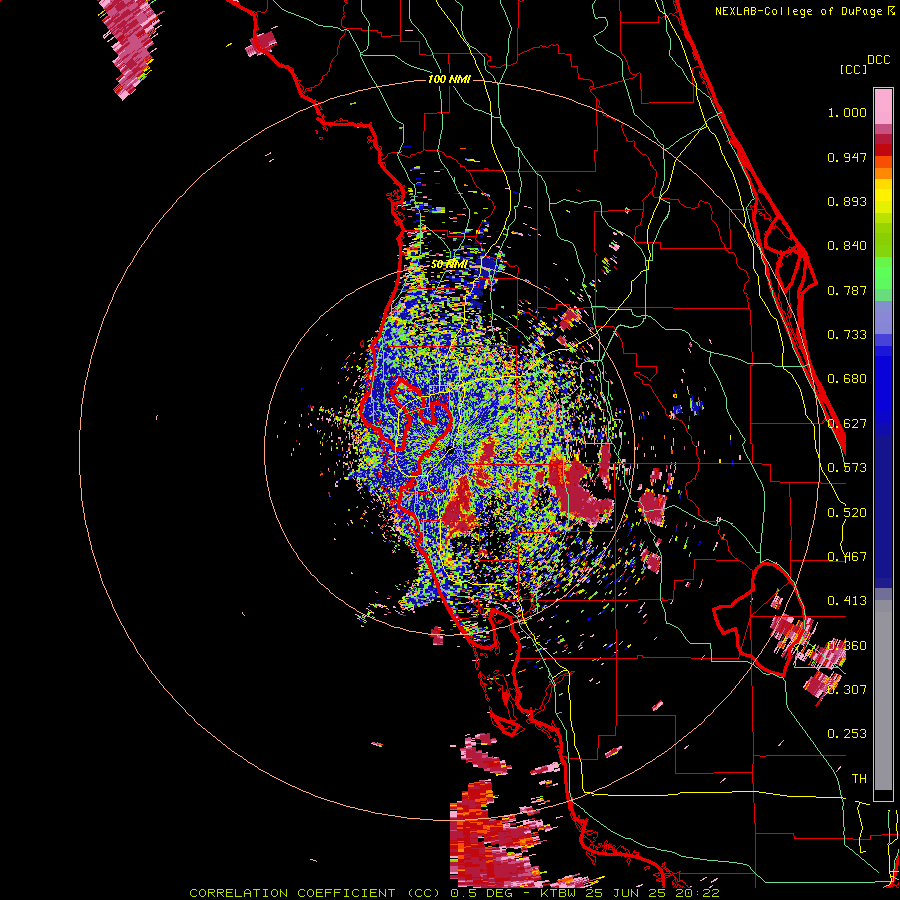Viewport: 900px width, 900px height.
Task: Click the 0.307 color scale value
Action: click(x=847, y=689)
